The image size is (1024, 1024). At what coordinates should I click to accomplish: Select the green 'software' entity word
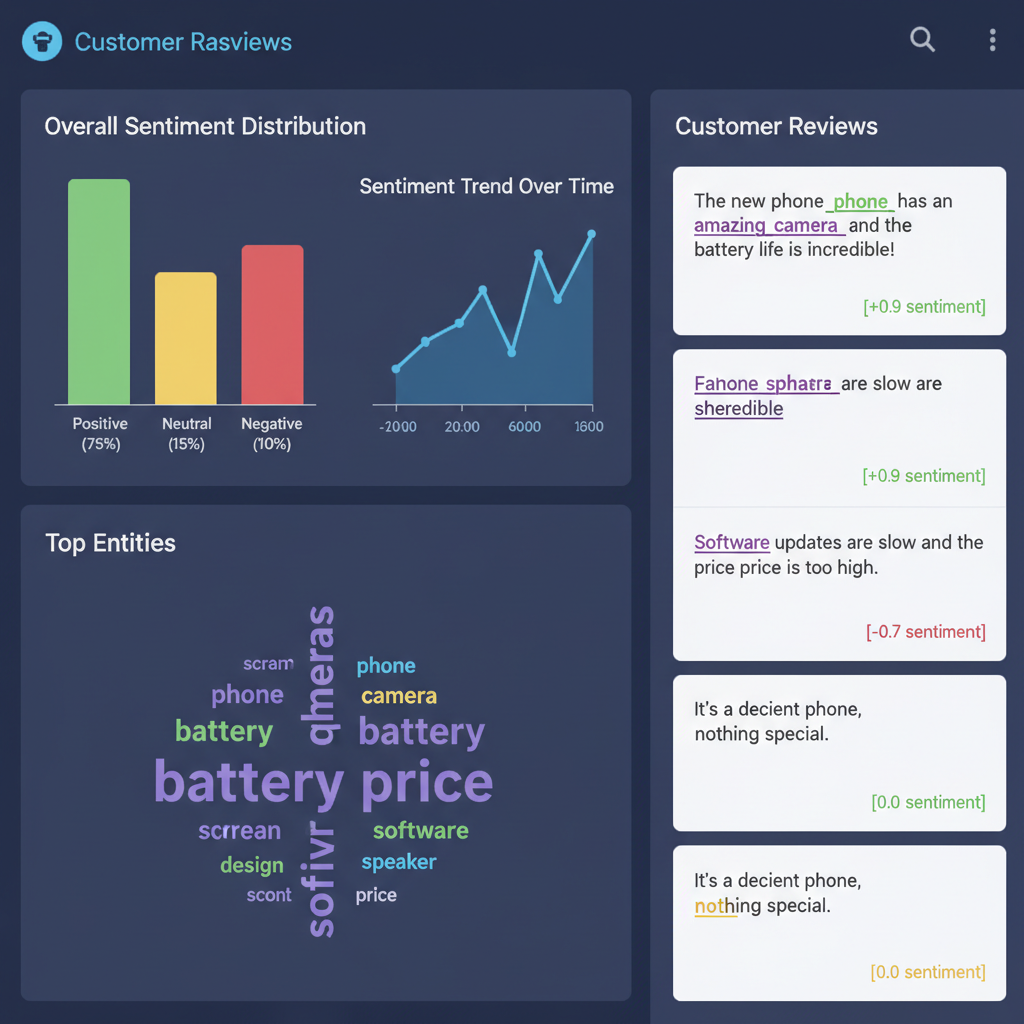click(x=420, y=830)
